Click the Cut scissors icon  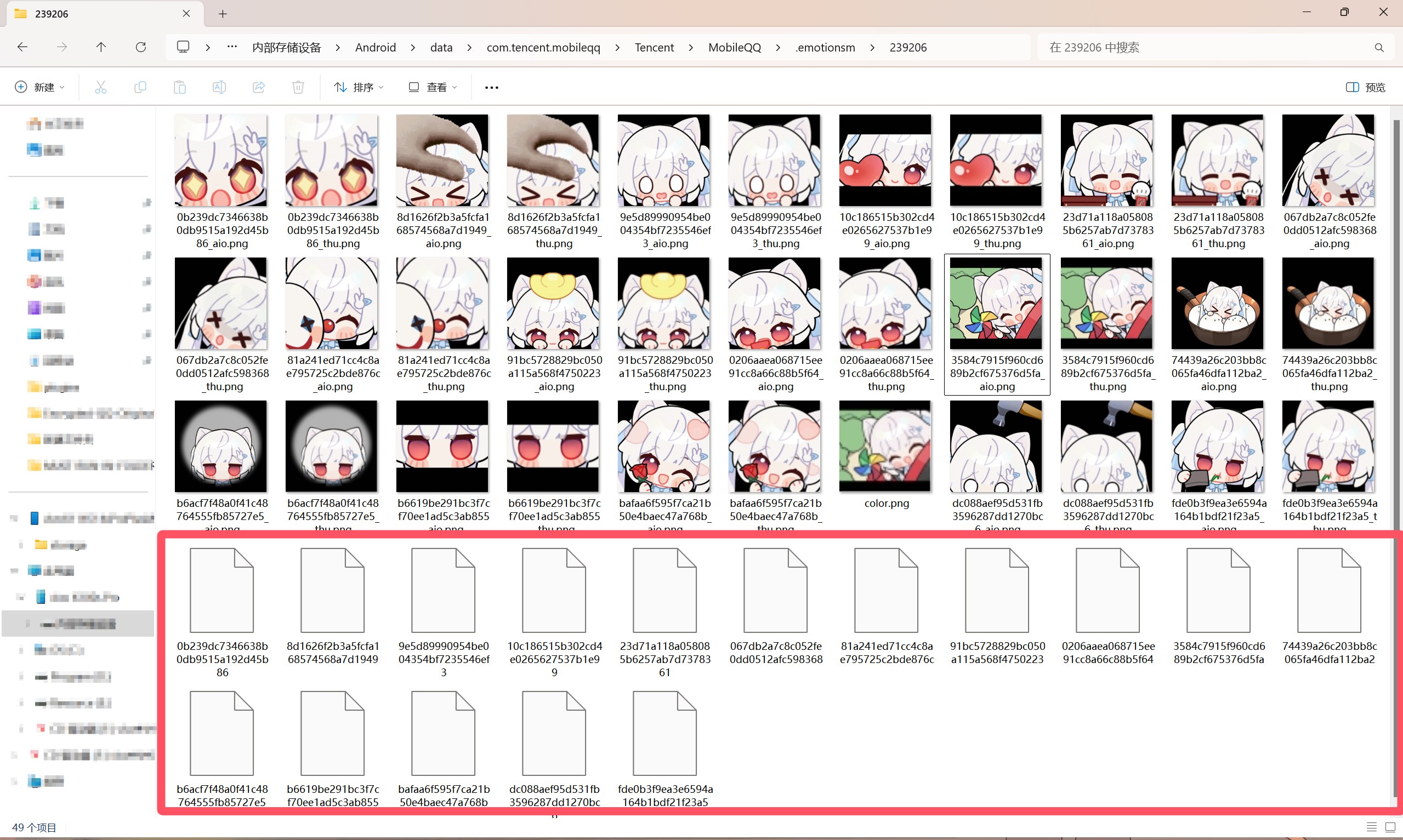[101, 87]
